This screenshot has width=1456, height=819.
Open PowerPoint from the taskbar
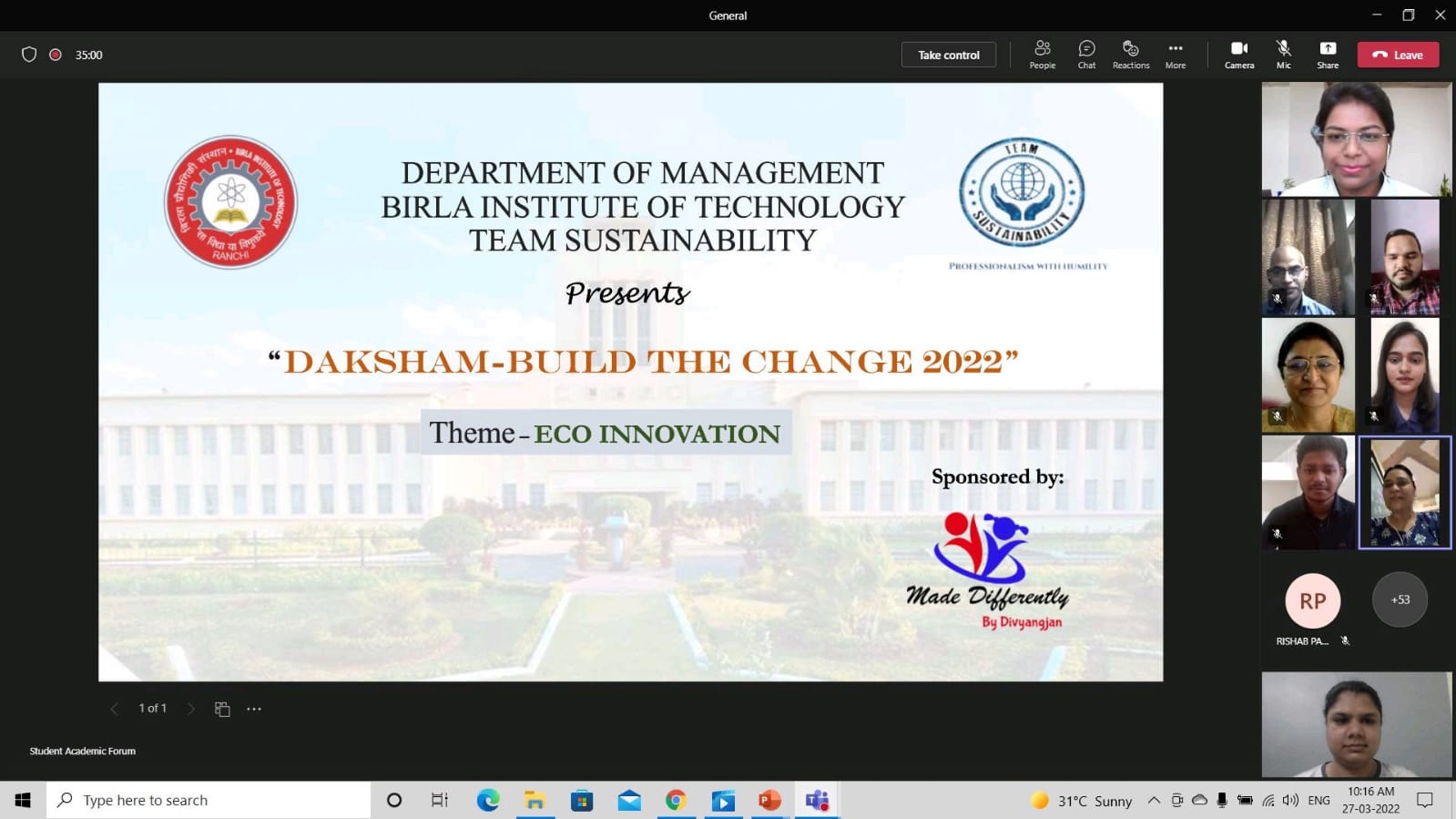click(x=769, y=800)
